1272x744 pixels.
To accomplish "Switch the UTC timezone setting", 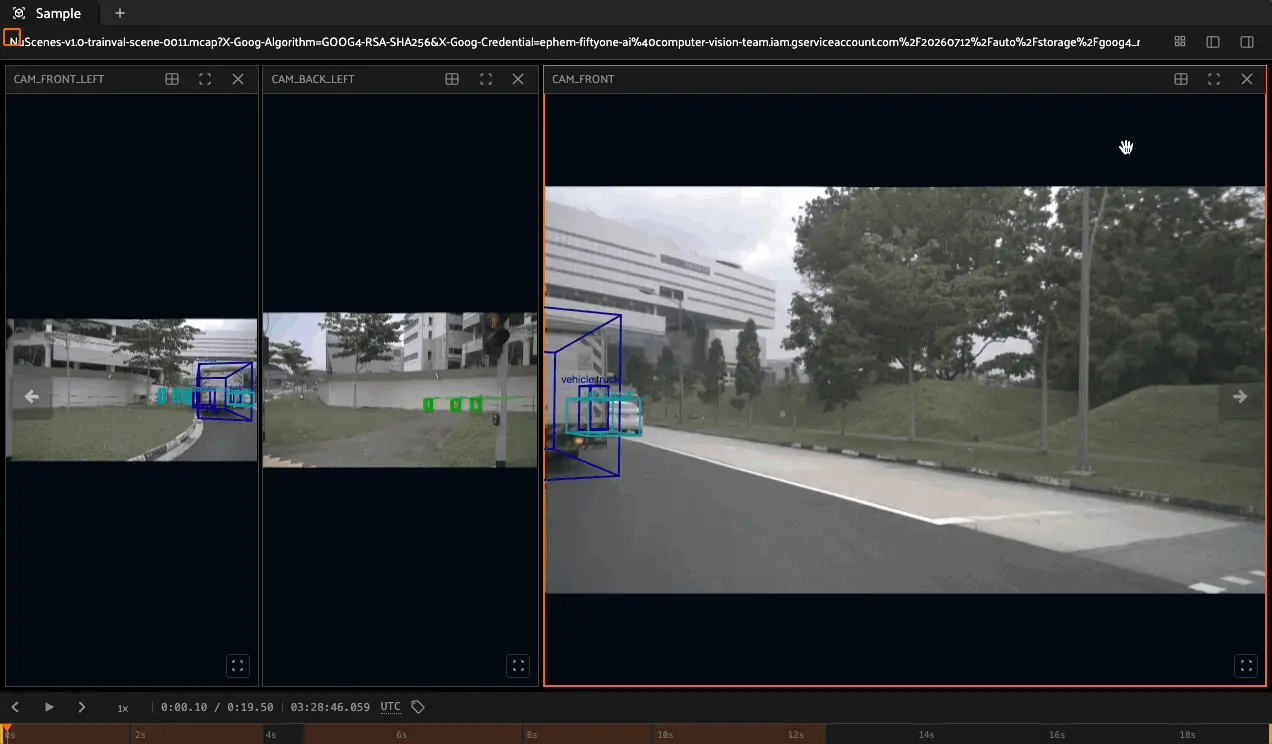I will [x=390, y=707].
